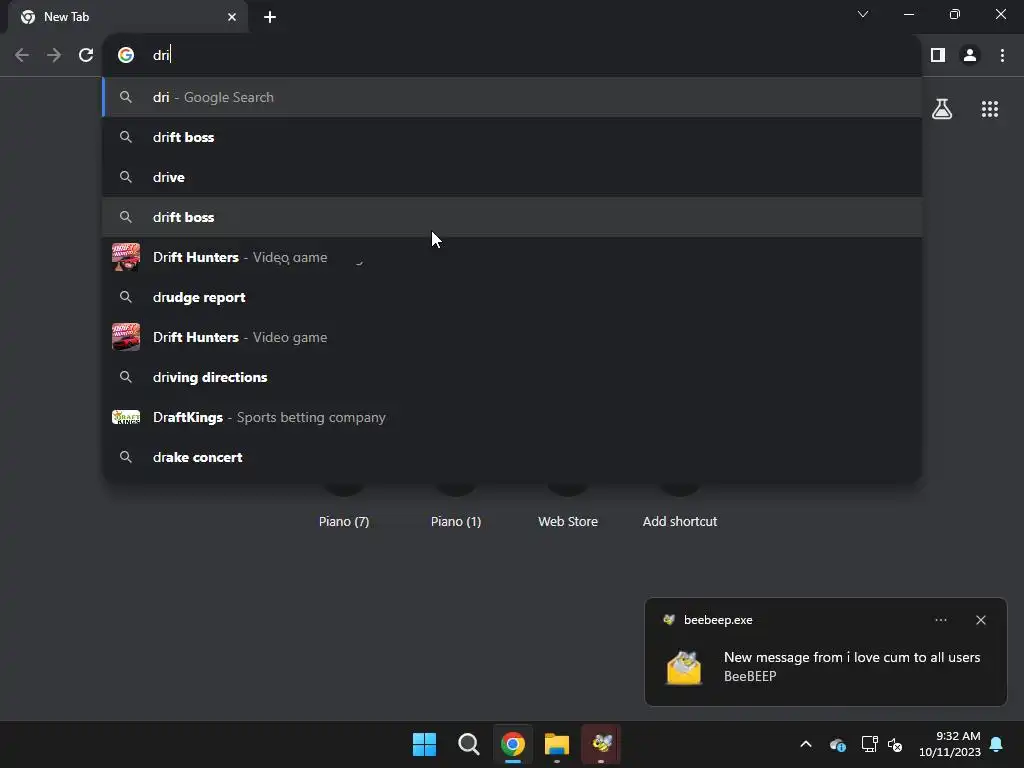Open the Chrome side panel
1024x768 pixels.
pyautogui.click(x=938, y=55)
